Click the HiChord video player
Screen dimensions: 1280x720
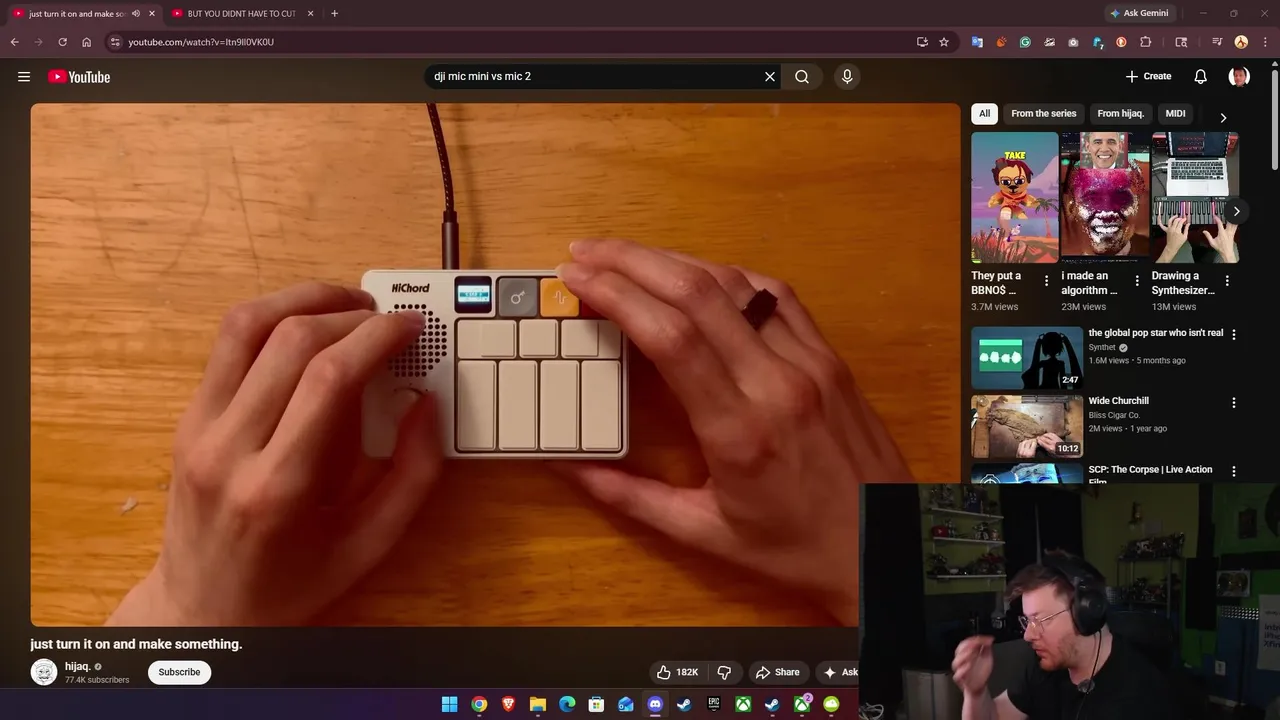pyautogui.click(x=495, y=365)
